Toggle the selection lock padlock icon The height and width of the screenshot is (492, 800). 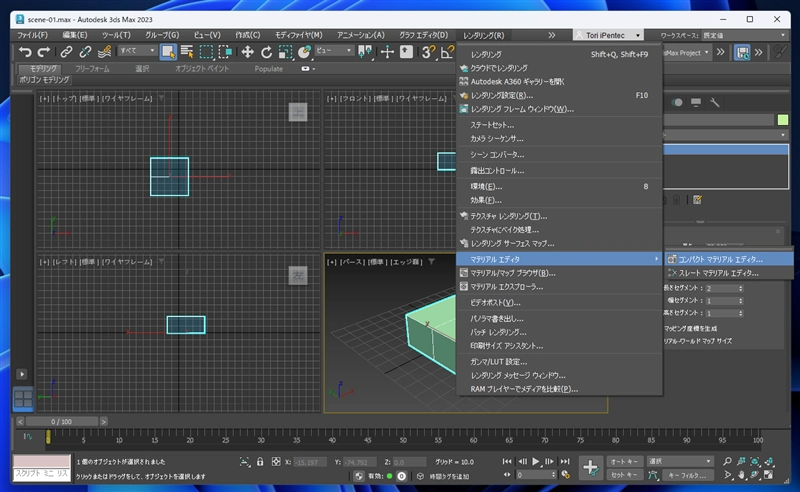coord(260,462)
